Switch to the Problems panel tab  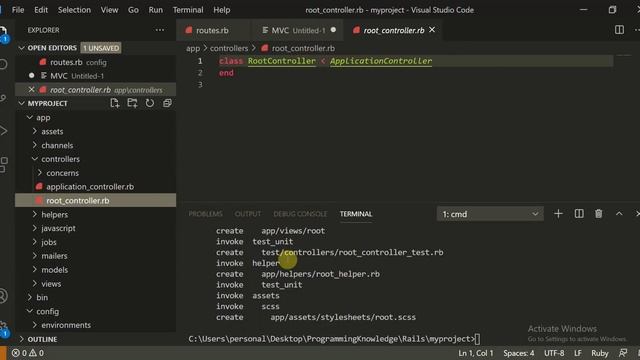tap(205, 214)
